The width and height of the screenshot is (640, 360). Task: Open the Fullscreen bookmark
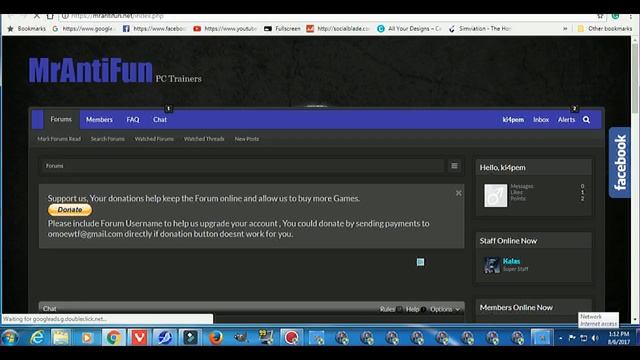[x=282, y=29]
